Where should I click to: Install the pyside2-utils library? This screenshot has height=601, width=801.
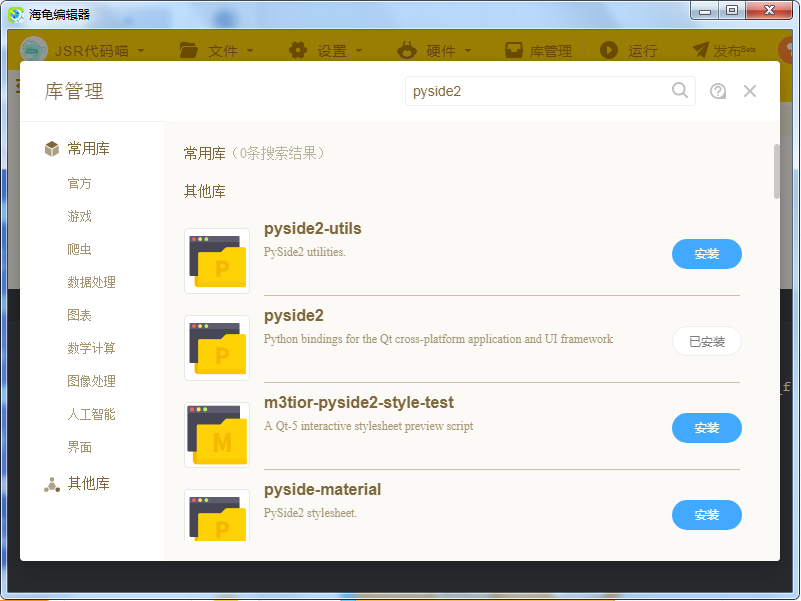(706, 253)
